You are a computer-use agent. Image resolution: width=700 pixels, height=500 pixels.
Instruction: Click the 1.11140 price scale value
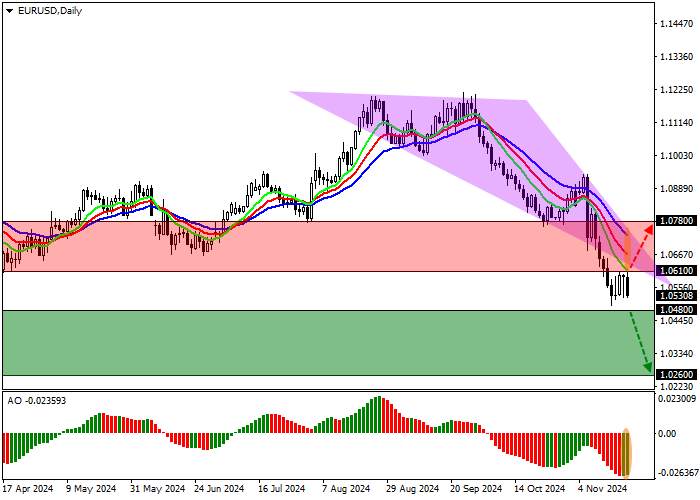(677, 123)
